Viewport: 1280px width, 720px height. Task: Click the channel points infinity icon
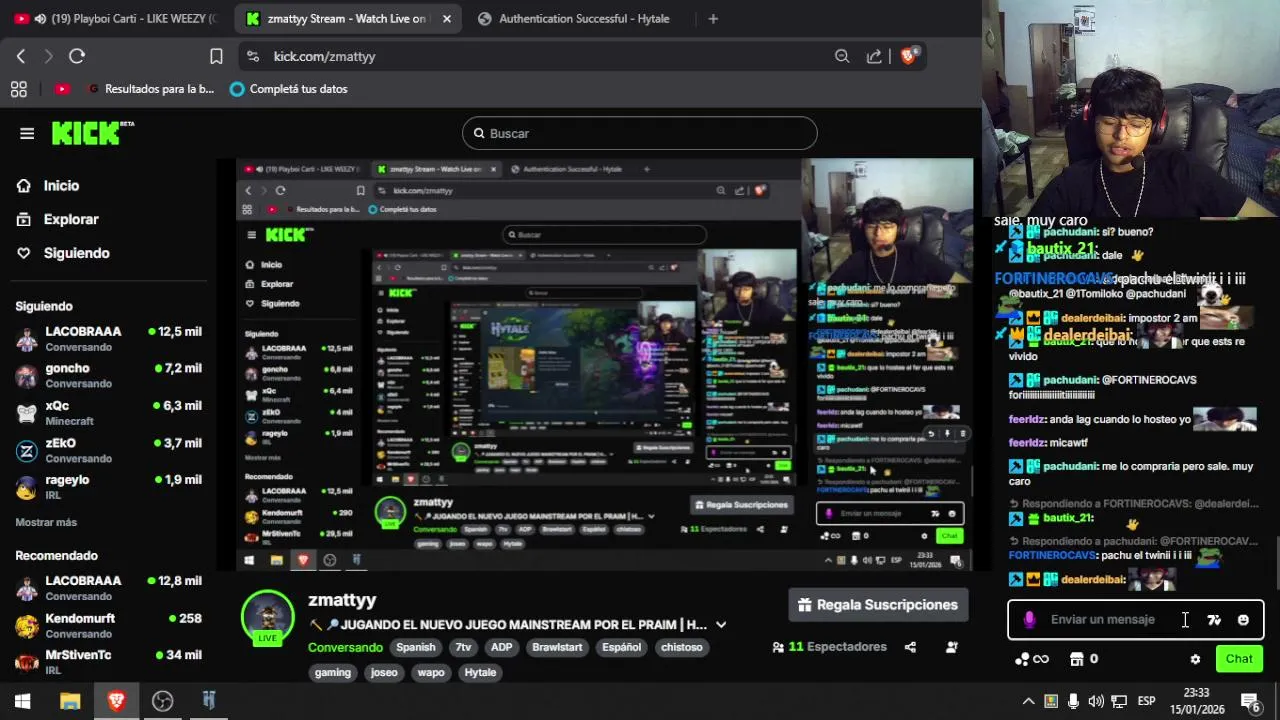pos(1032,659)
